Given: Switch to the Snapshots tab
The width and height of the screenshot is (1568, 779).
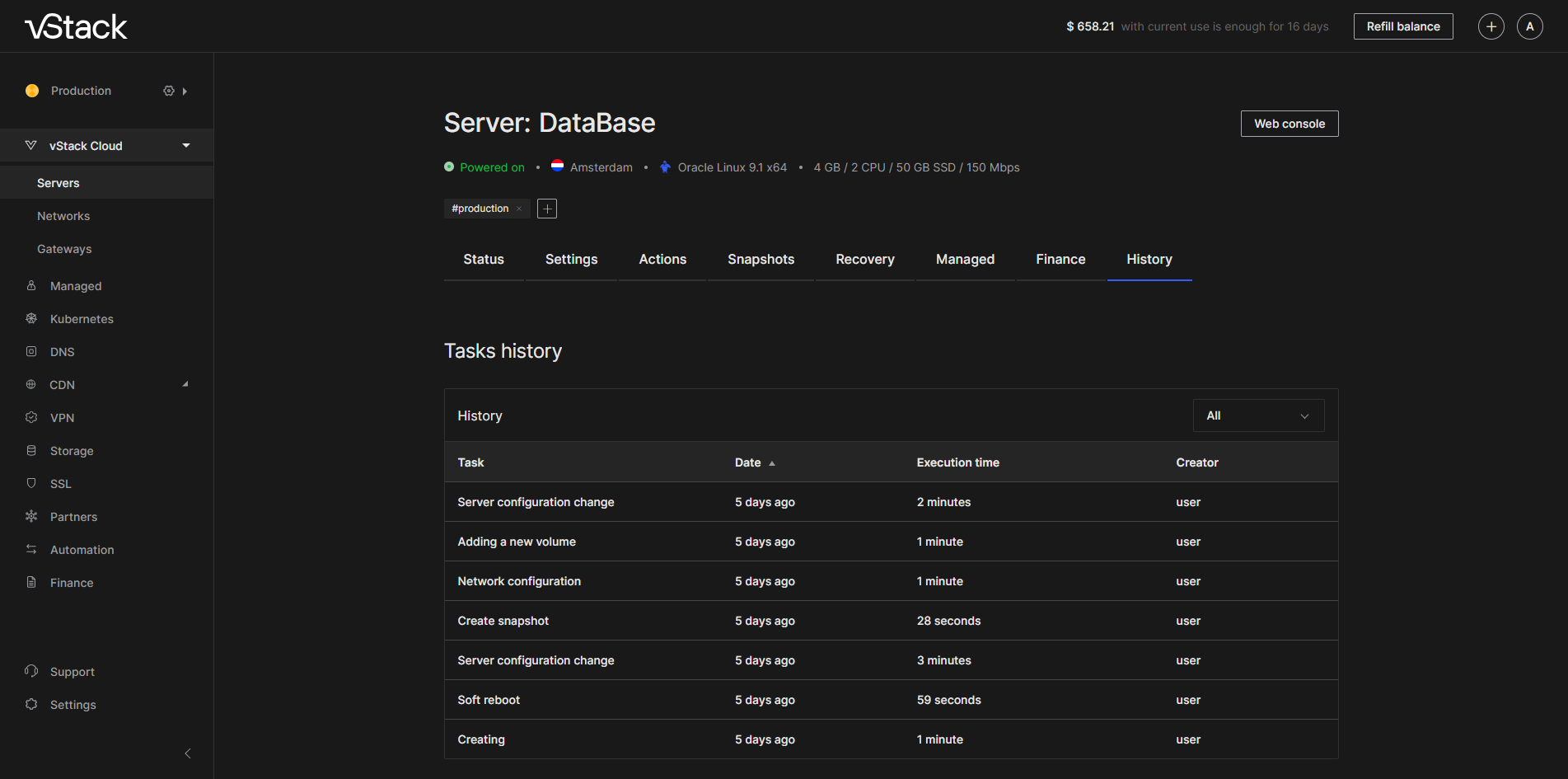Looking at the screenshot, I should pos(761,260).
